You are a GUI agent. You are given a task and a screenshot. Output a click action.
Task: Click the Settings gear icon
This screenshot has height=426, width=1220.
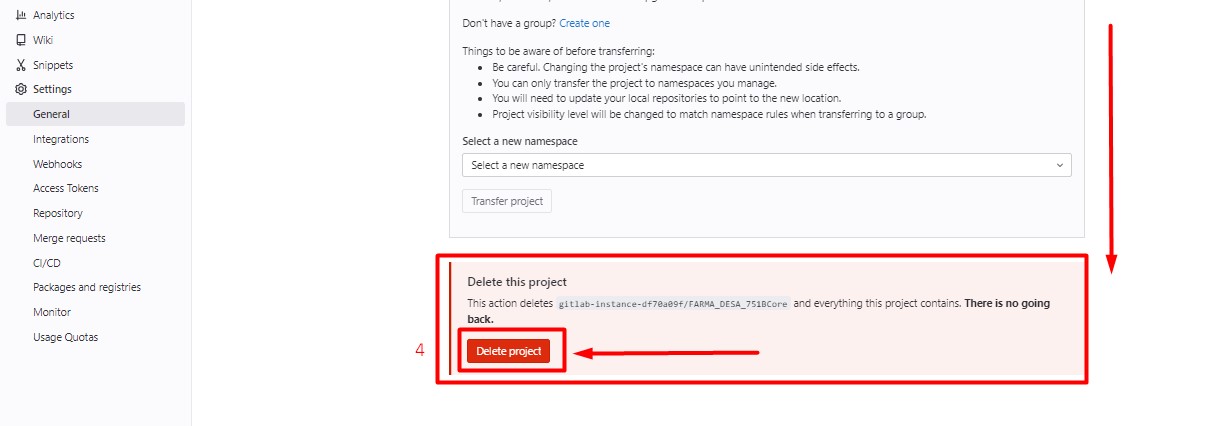pos(21,89)
